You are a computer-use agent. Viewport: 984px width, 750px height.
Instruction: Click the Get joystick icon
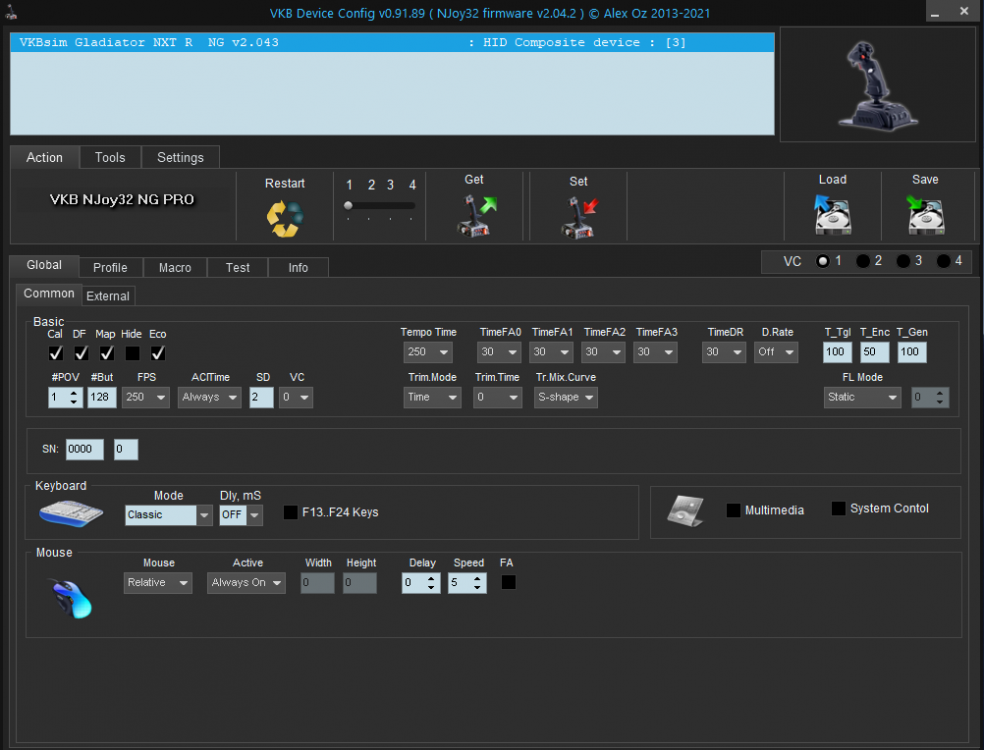475,215
